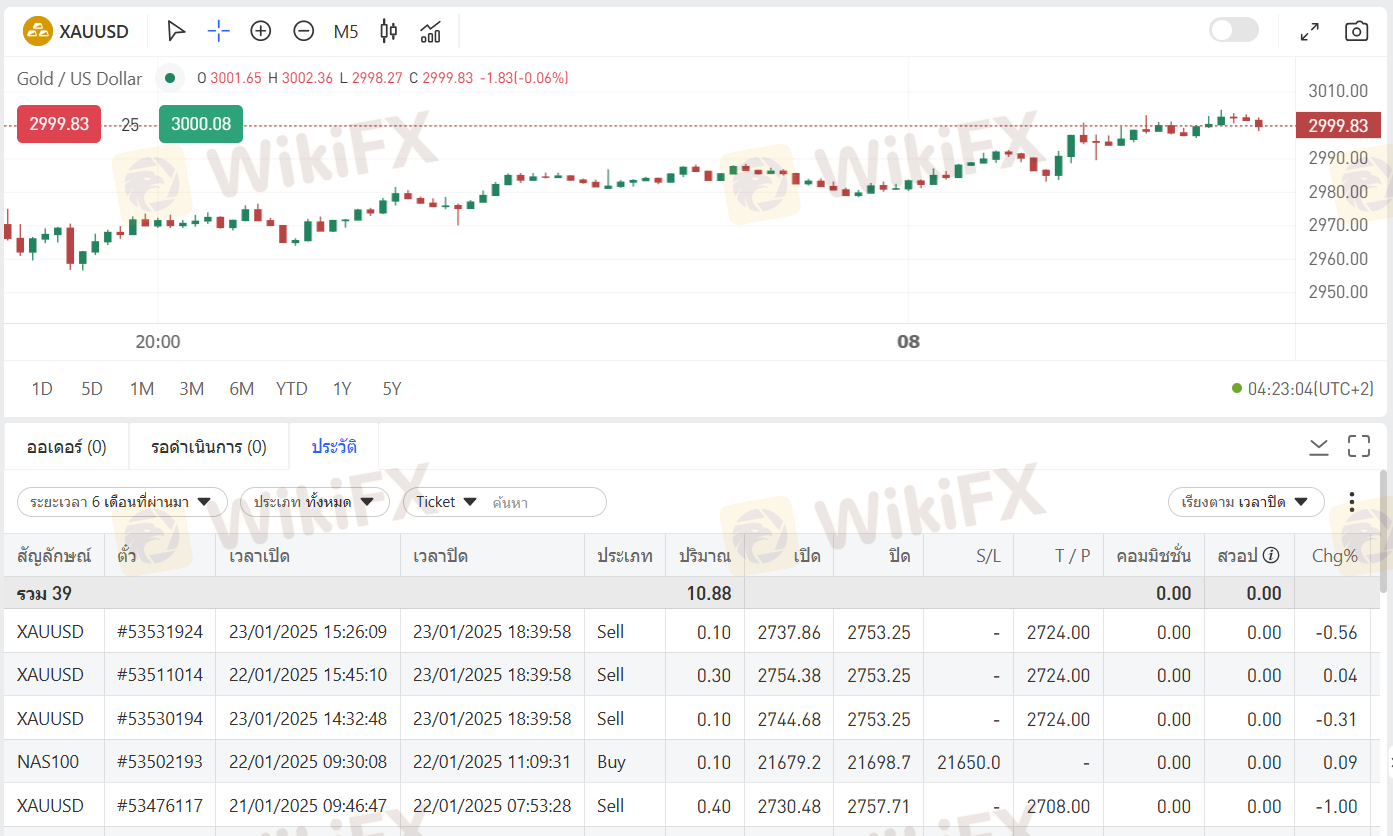
Task: Click the red 2999.83 sell price button
Action: pyautogui.click(x=59, y=125)
